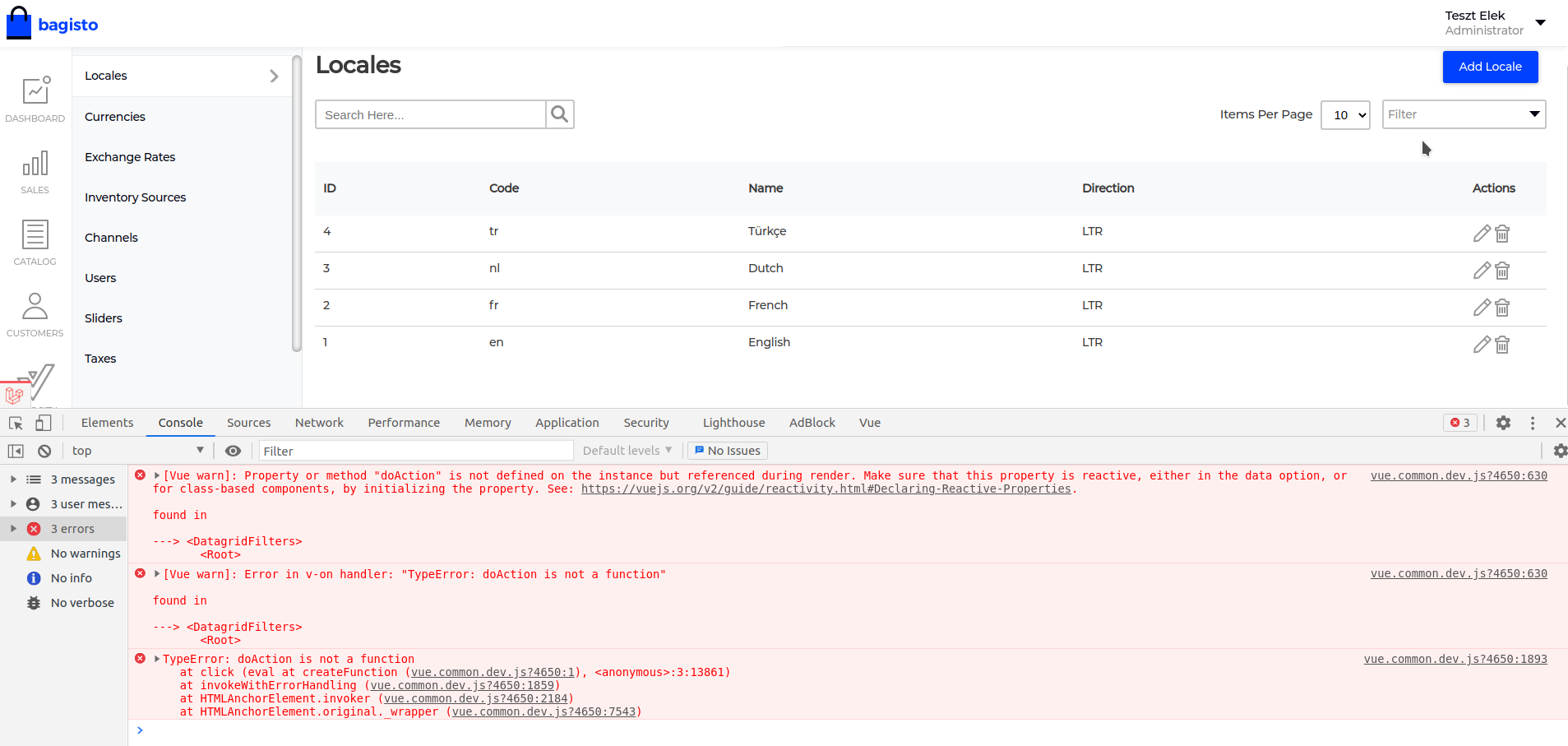
Task: Toggle DevTools device toolbar icon
Action: coord(44,423)
